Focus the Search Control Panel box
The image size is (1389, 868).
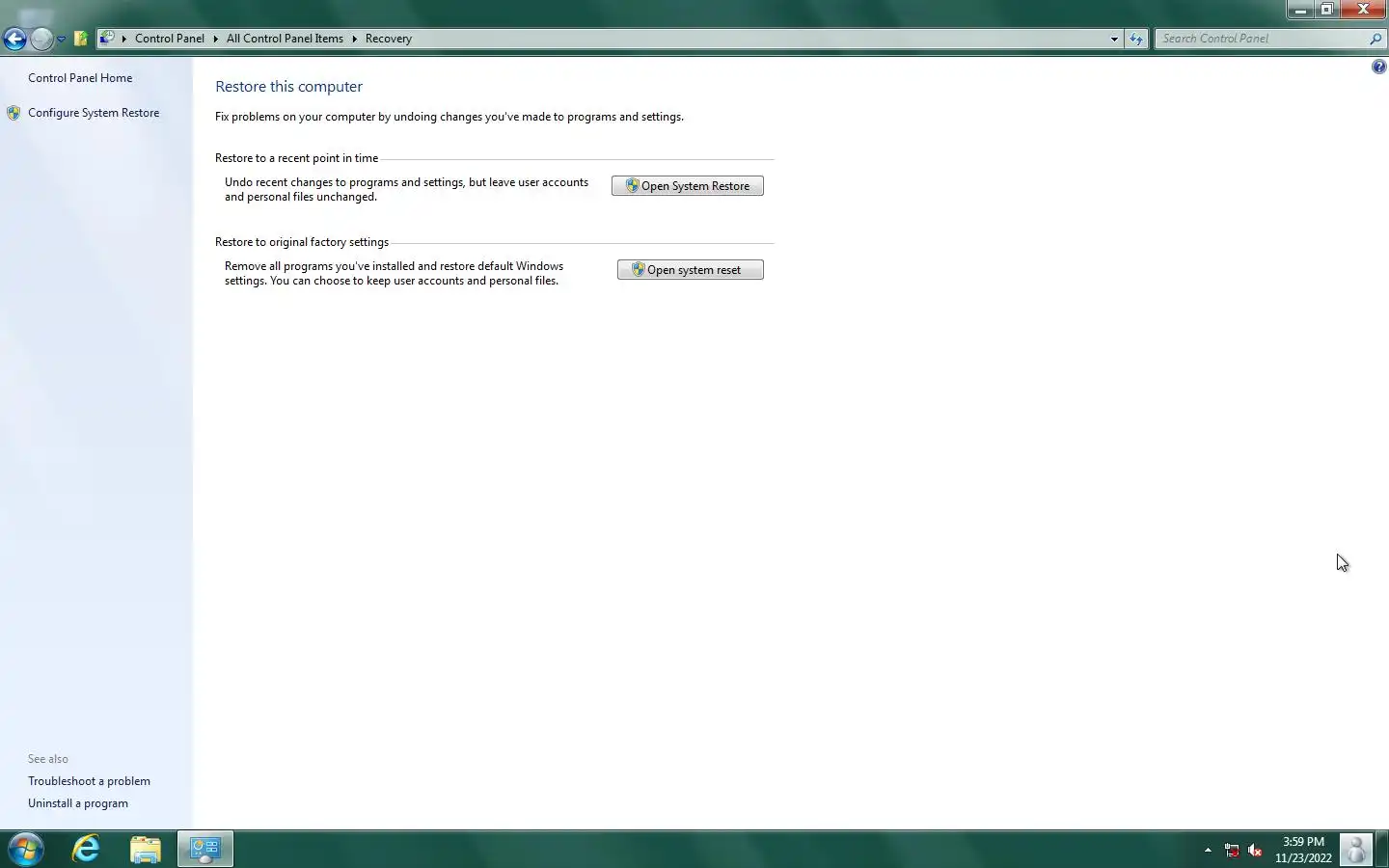pos(1262,39)
